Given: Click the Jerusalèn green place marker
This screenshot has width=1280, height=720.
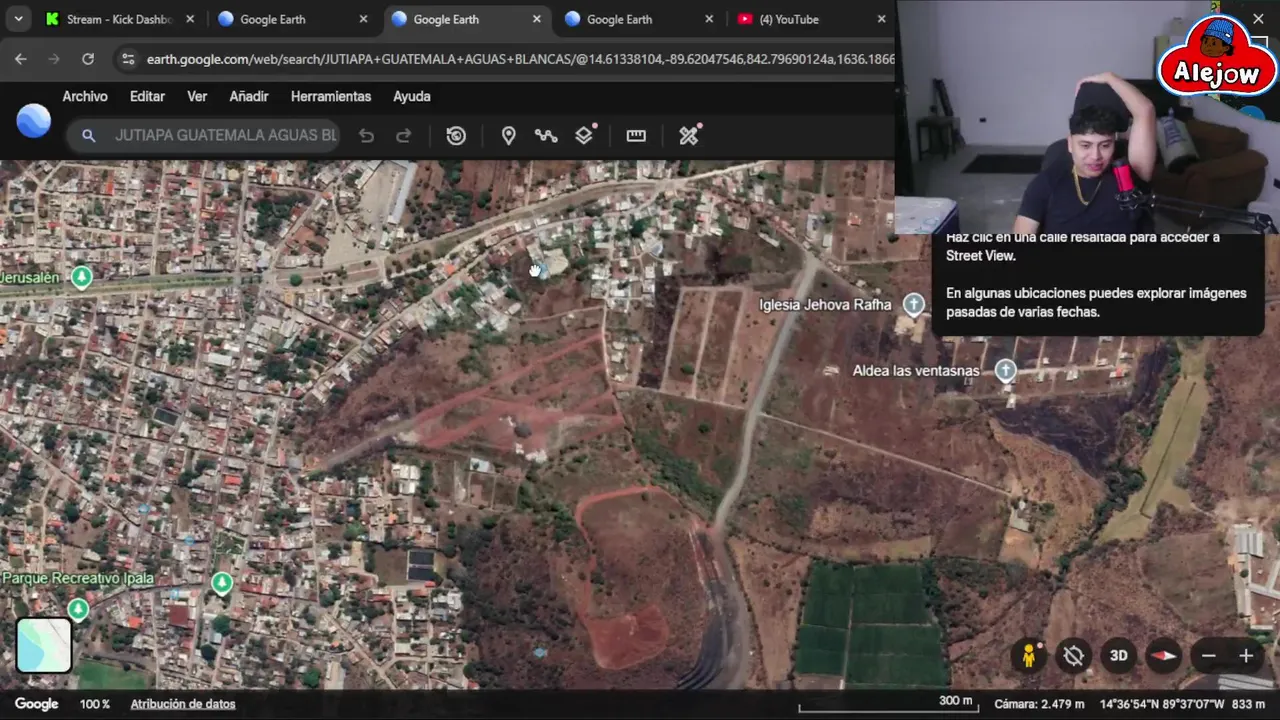Looking at the screenshot, I should pos(82,277).
